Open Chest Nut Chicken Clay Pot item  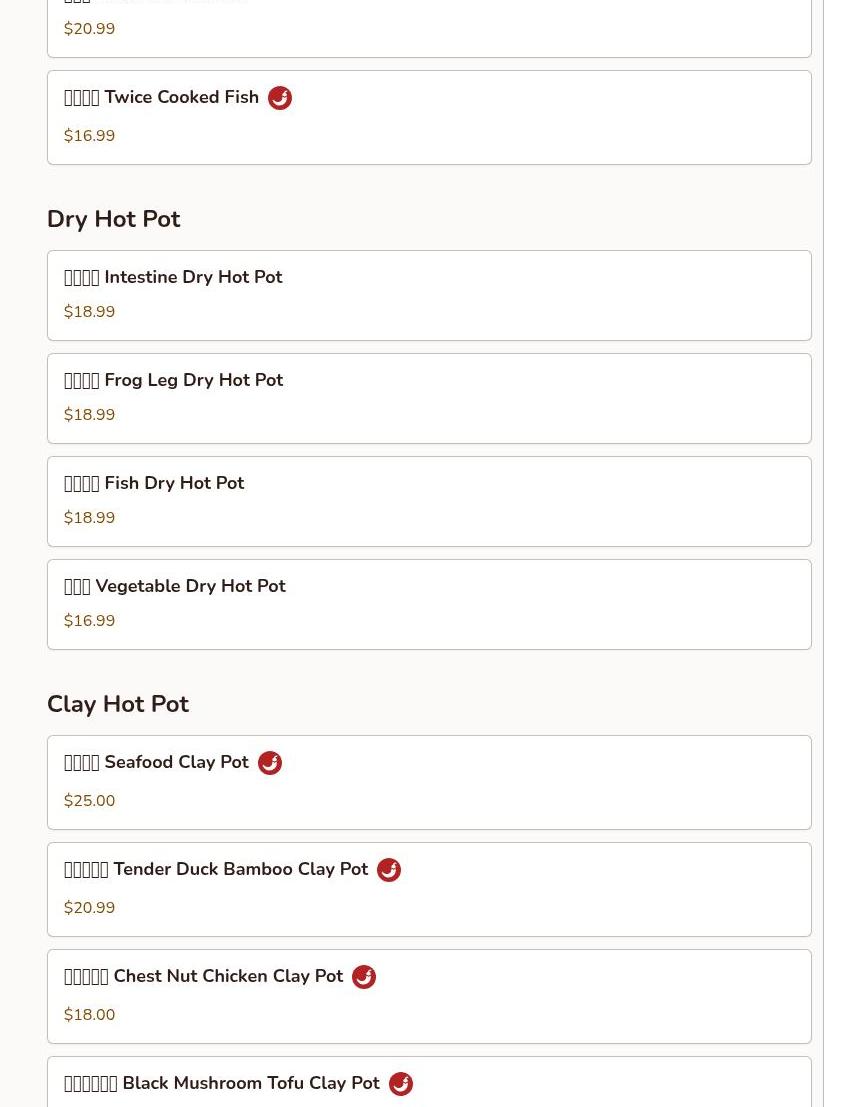pyautogui.click(x=429, y=996)
